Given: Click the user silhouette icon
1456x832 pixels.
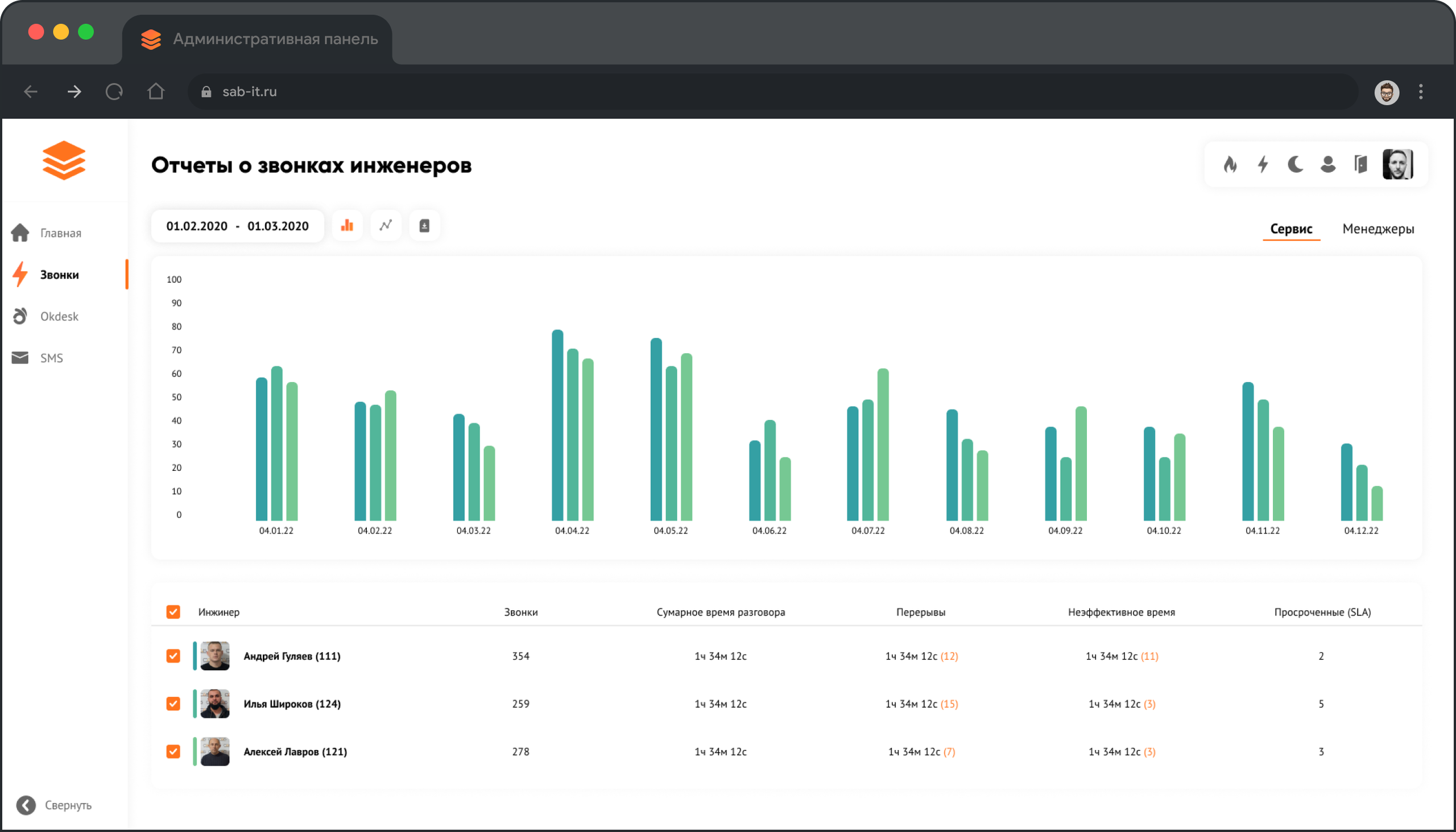Looking at the screenshot, I should (1328, 164).
